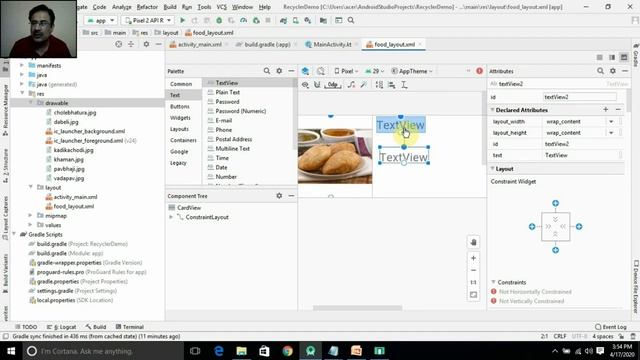The width and height of the screenshot is (640, 360).
Task: Click Guidelines icon in design toolbar
Action: tap(404, 85)
